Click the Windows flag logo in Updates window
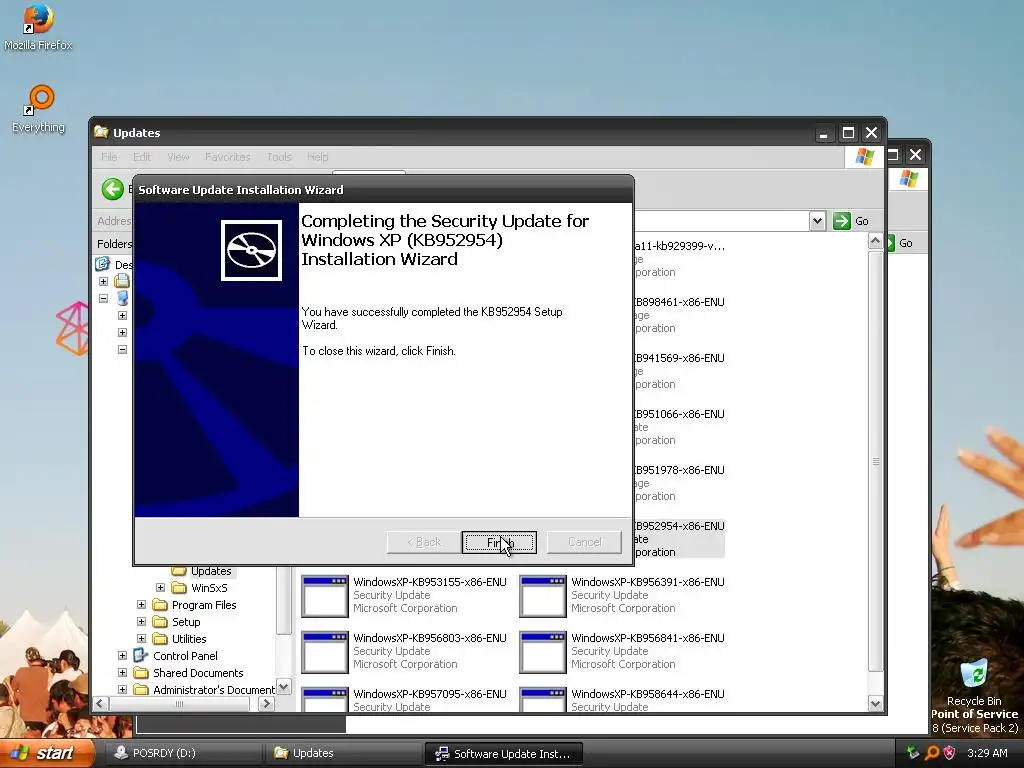 pos(865,157)
